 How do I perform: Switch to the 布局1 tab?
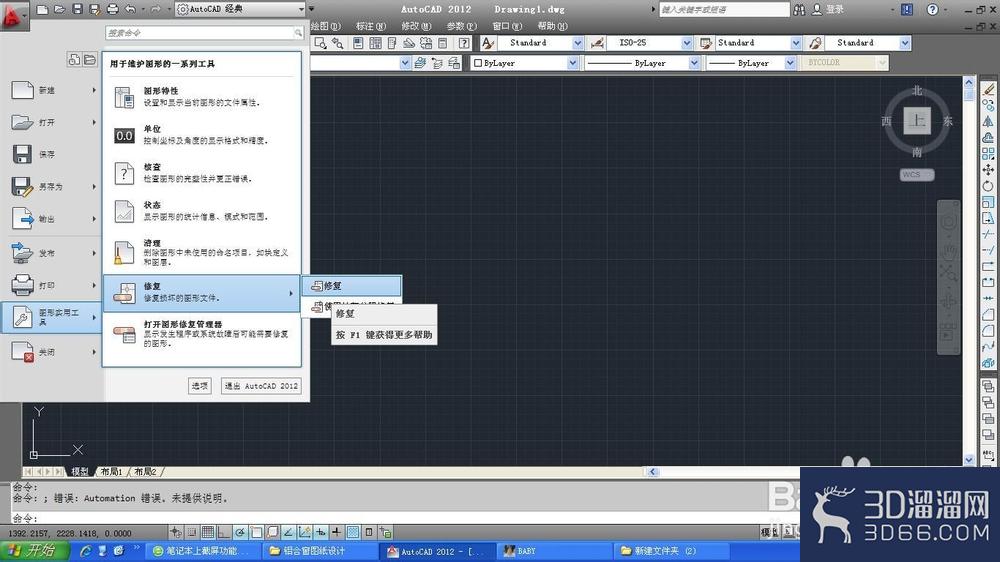111,471
